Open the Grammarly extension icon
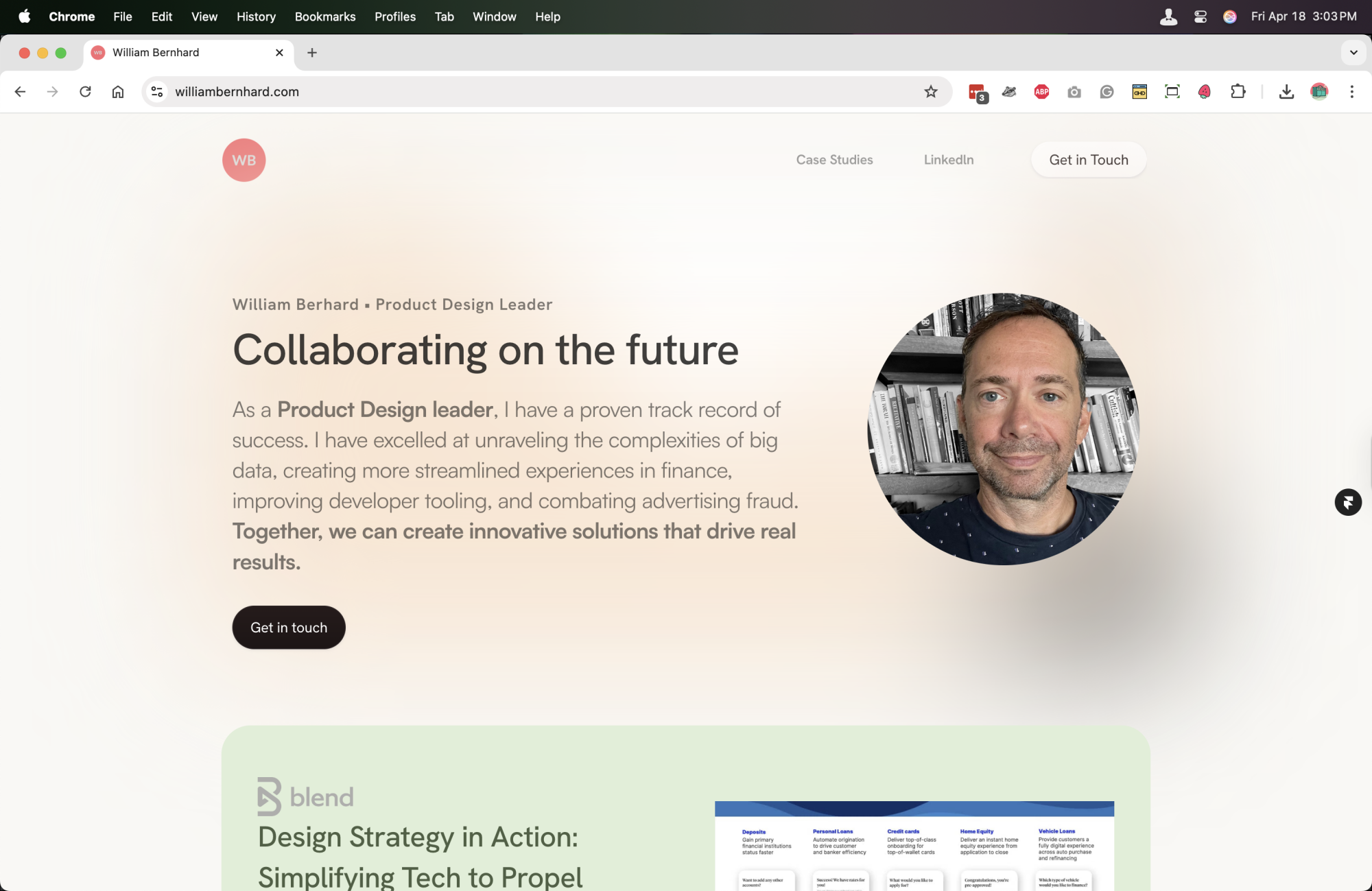This screenshot has width=1372, height=891. coord(1107,91)
